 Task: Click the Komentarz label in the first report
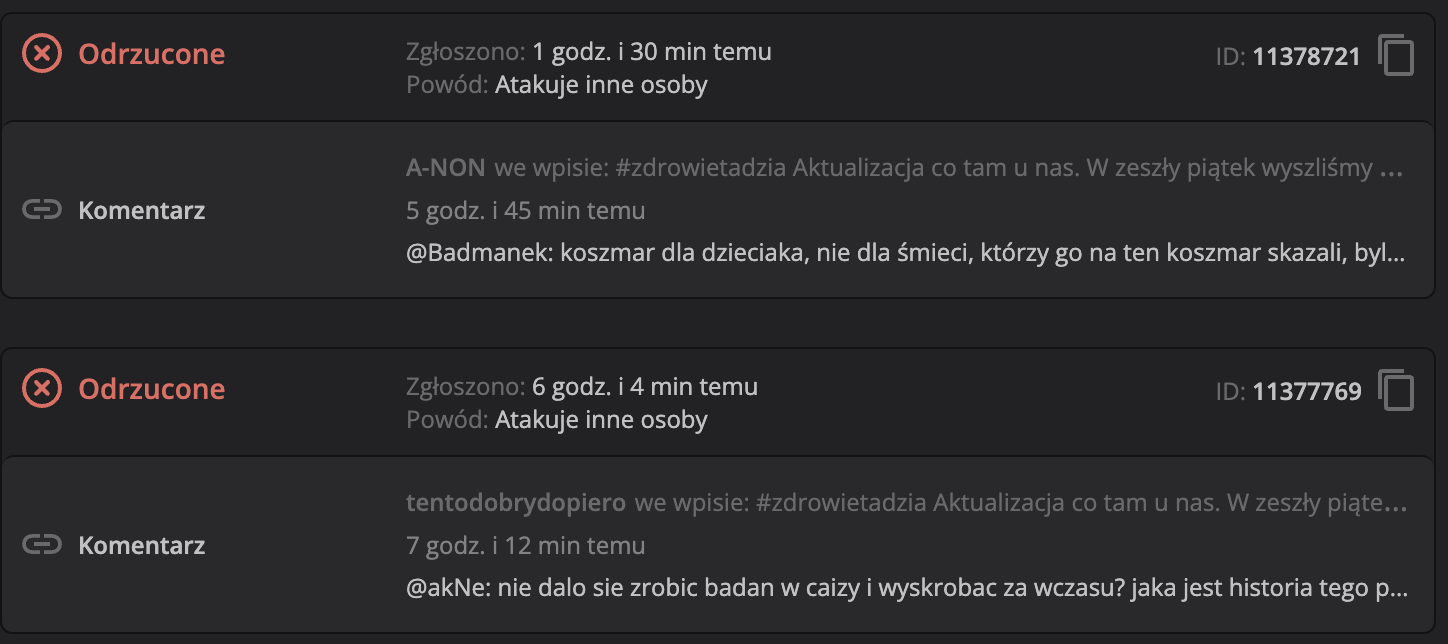pos(142,211)
